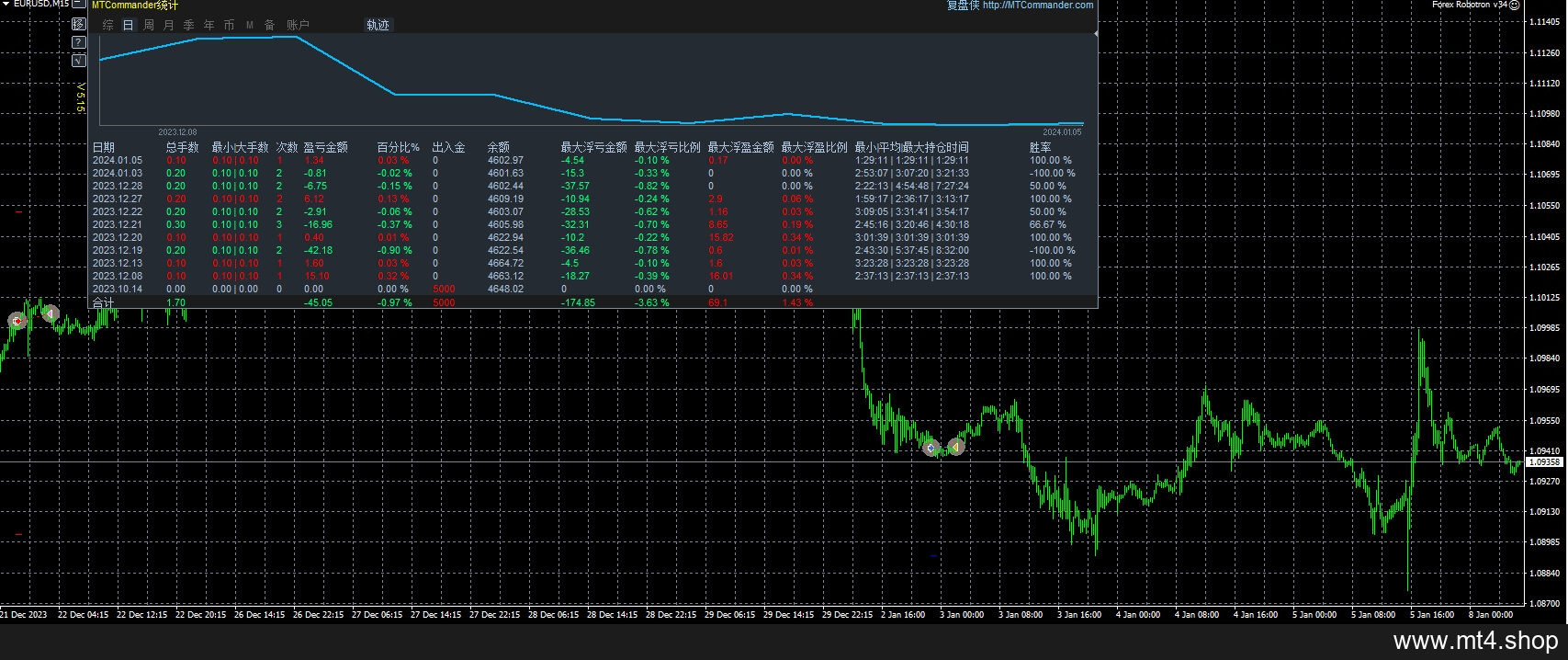Open the M tab
Image resolution: width=1568 pixels, height=660 pixels.
(x=249, y=25)
